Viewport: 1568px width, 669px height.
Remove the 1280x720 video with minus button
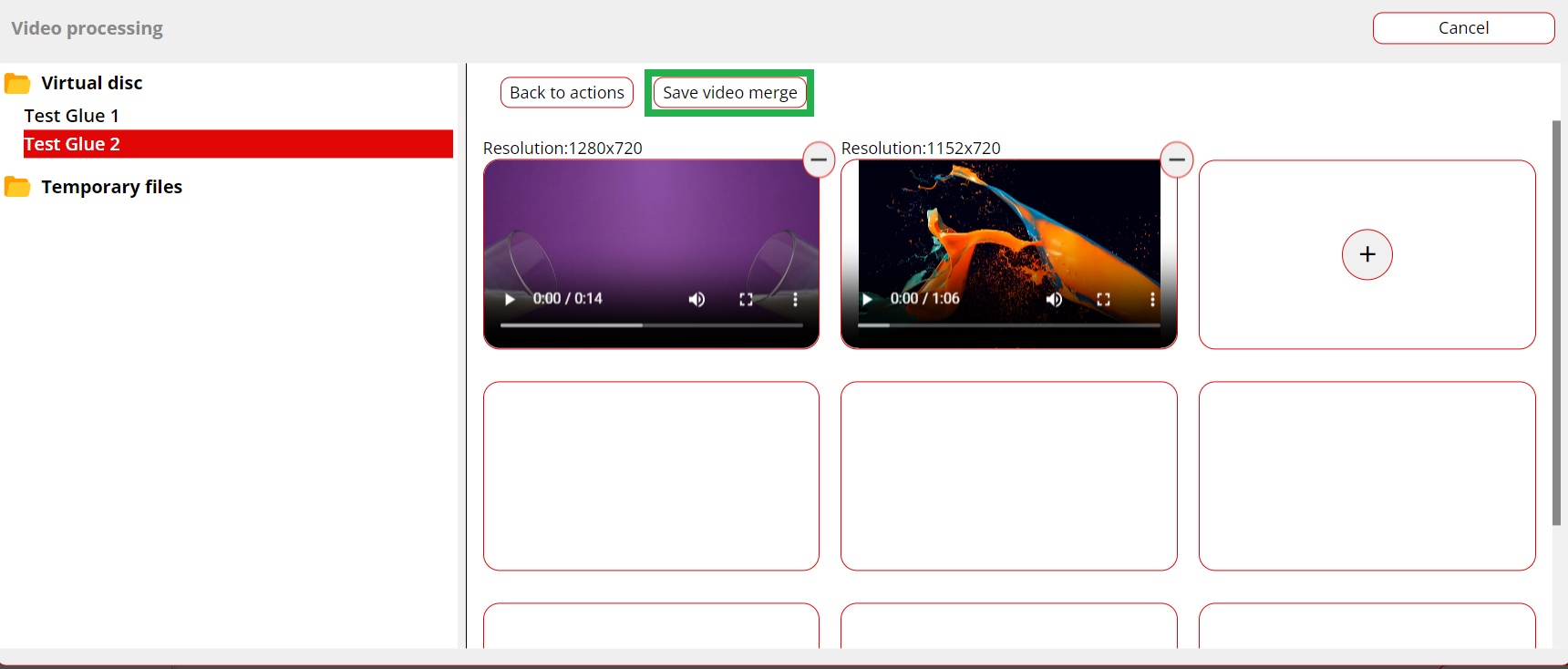point(819,160)
